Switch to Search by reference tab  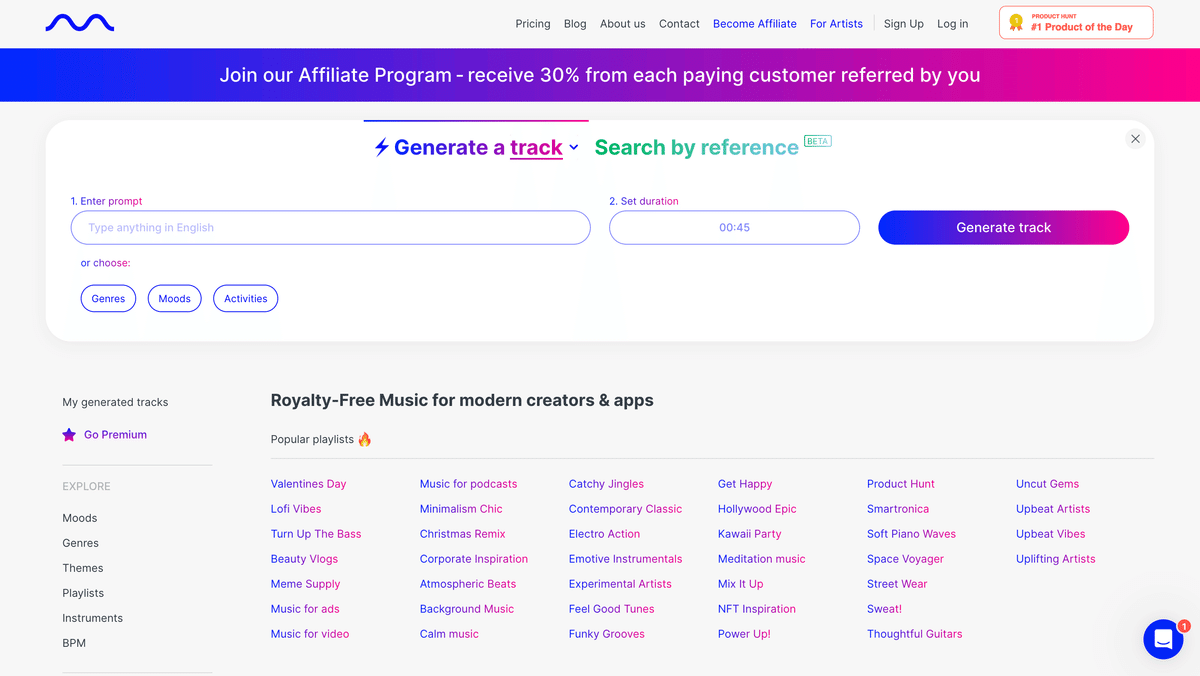[x=696, y=147]
